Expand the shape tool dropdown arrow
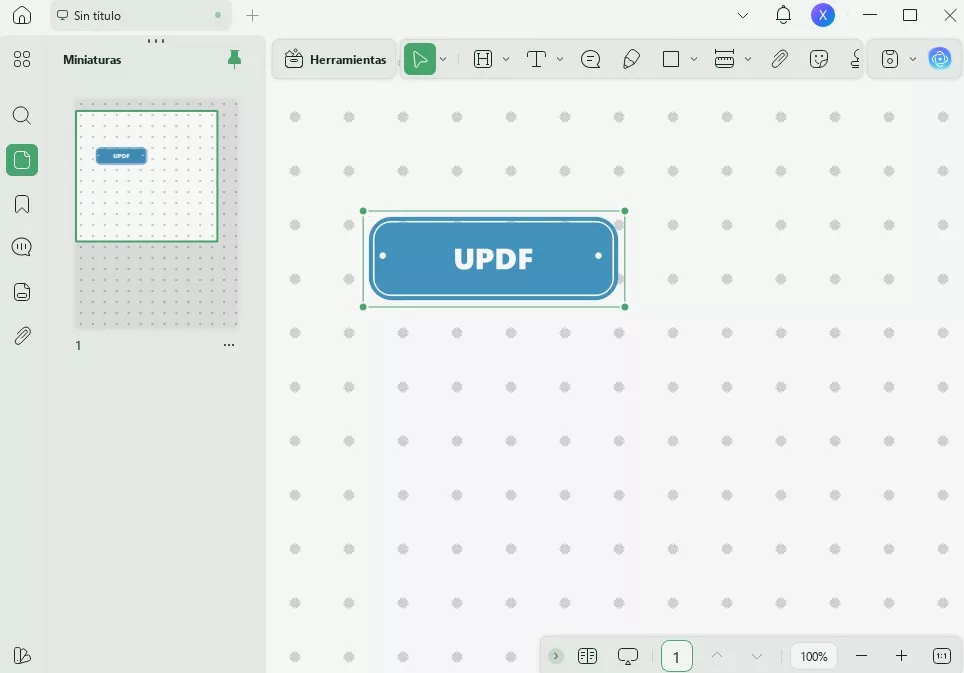This screenshot has height=673, width=964. pos(694,59)
